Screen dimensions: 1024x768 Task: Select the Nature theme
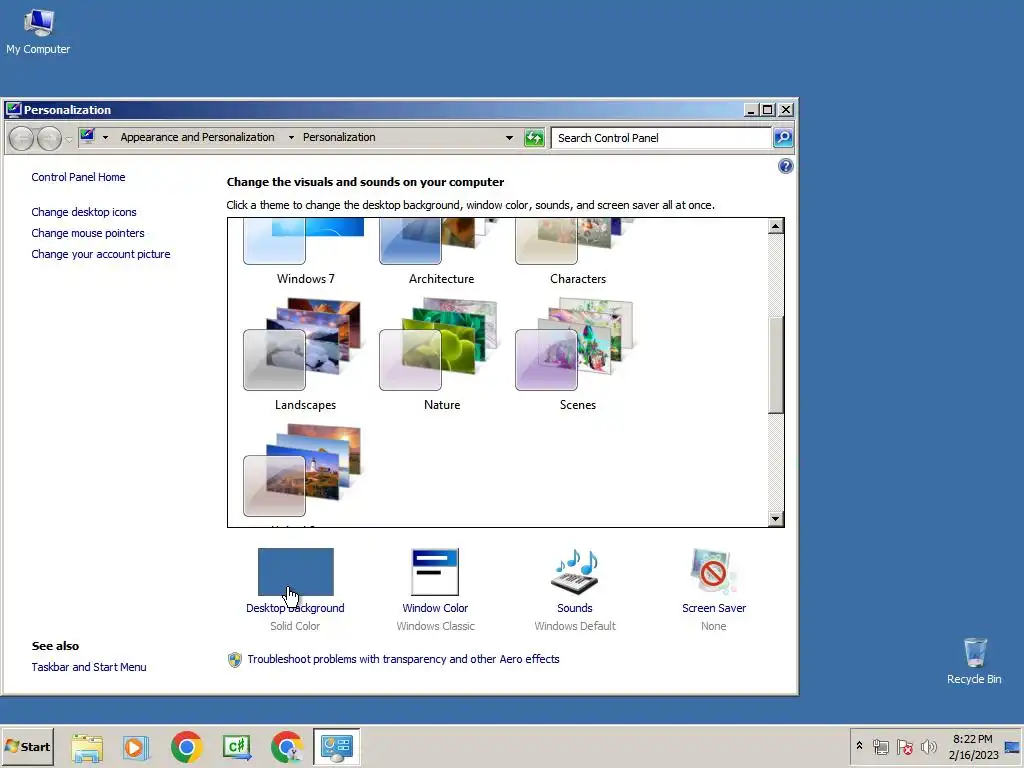[441, 355]
